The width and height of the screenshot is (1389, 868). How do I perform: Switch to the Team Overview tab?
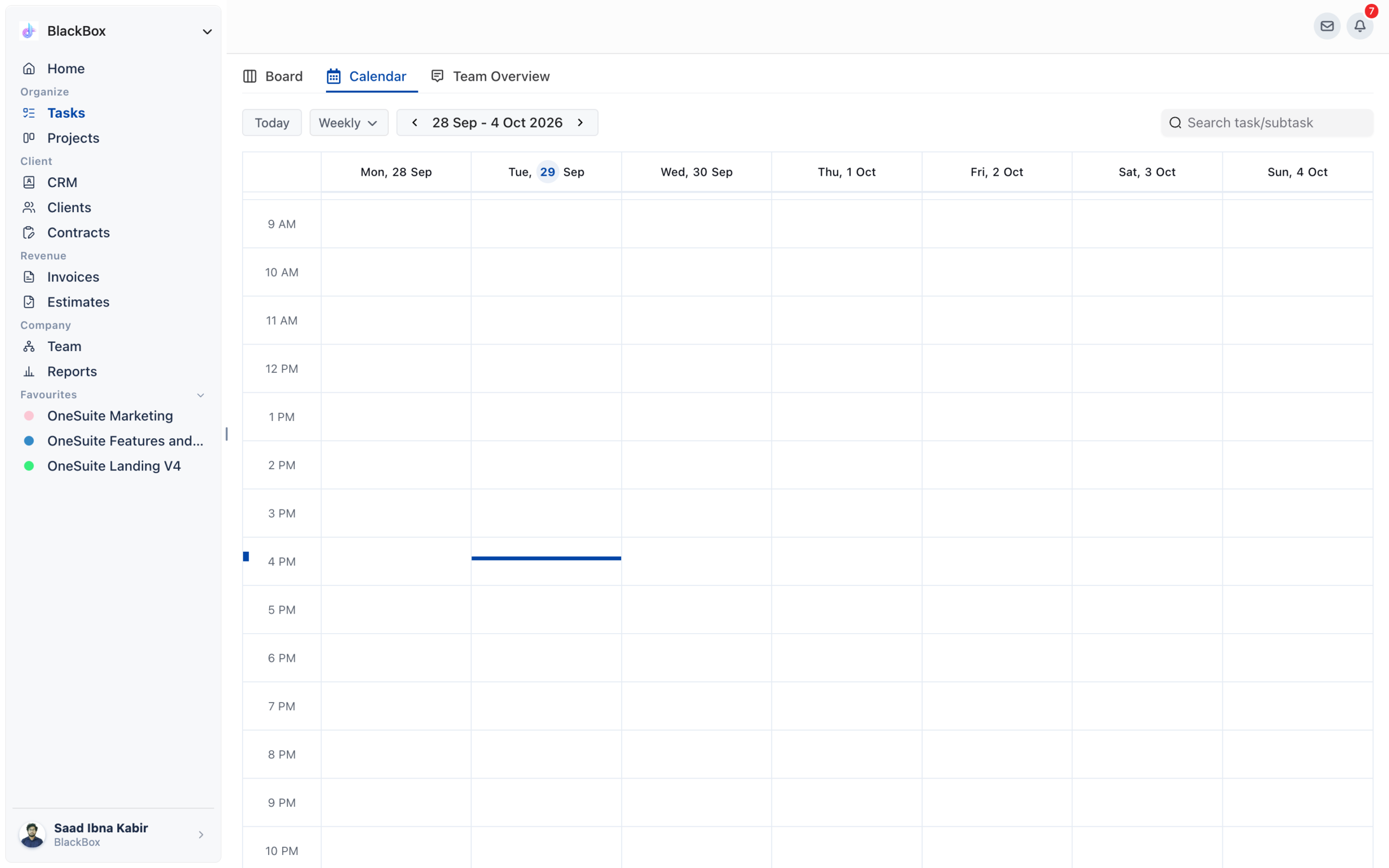pyautogui.click(x=490, y=76)
